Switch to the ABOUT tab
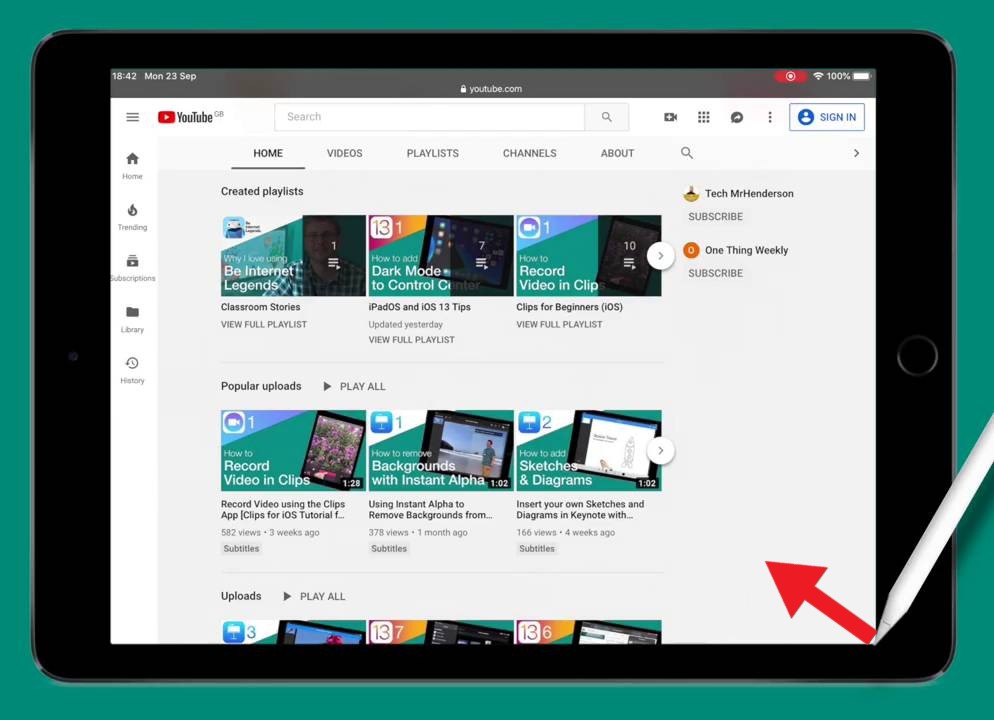This screenshot has width=994, height=720. pos(617,153)
